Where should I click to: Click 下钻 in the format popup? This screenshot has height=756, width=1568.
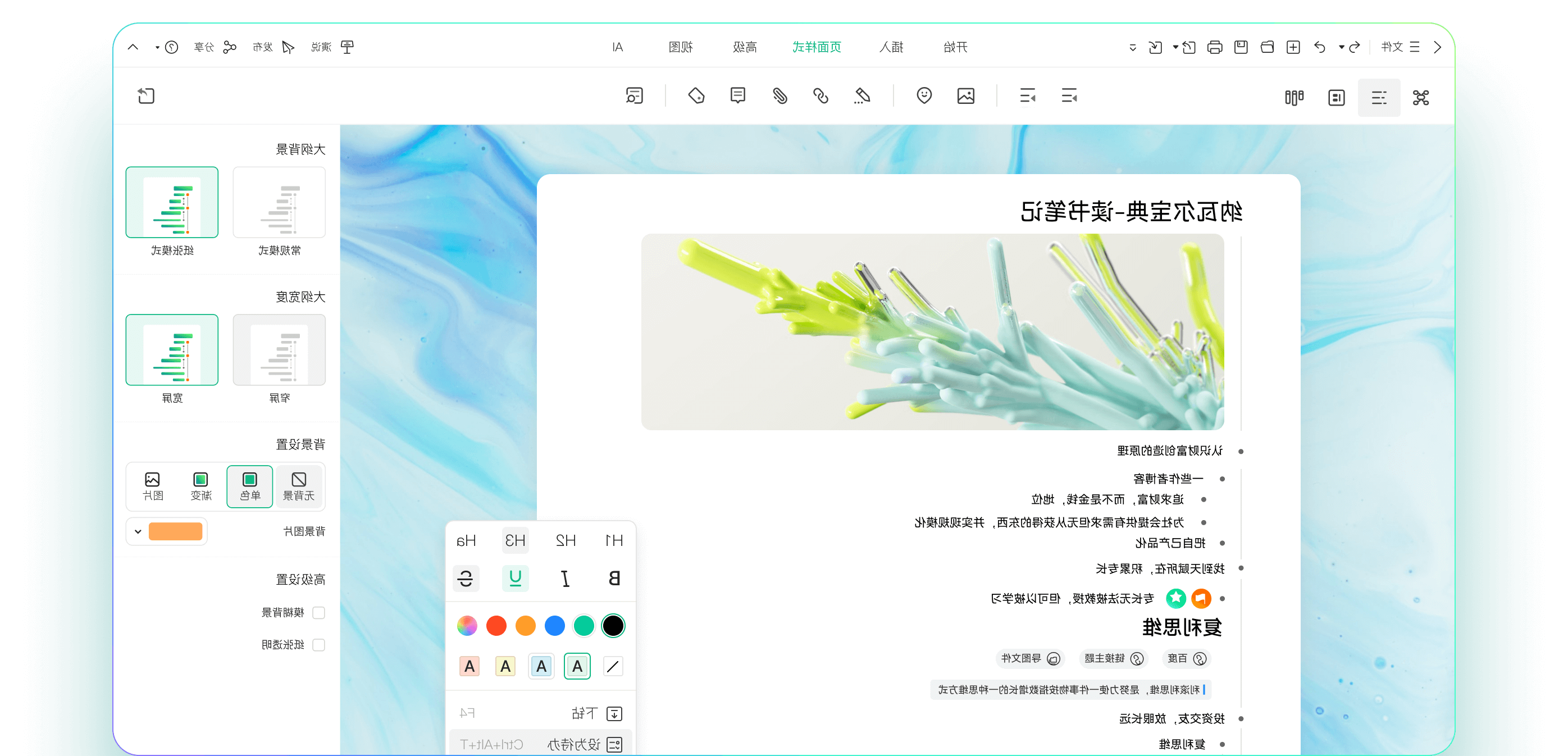[540, 713]
